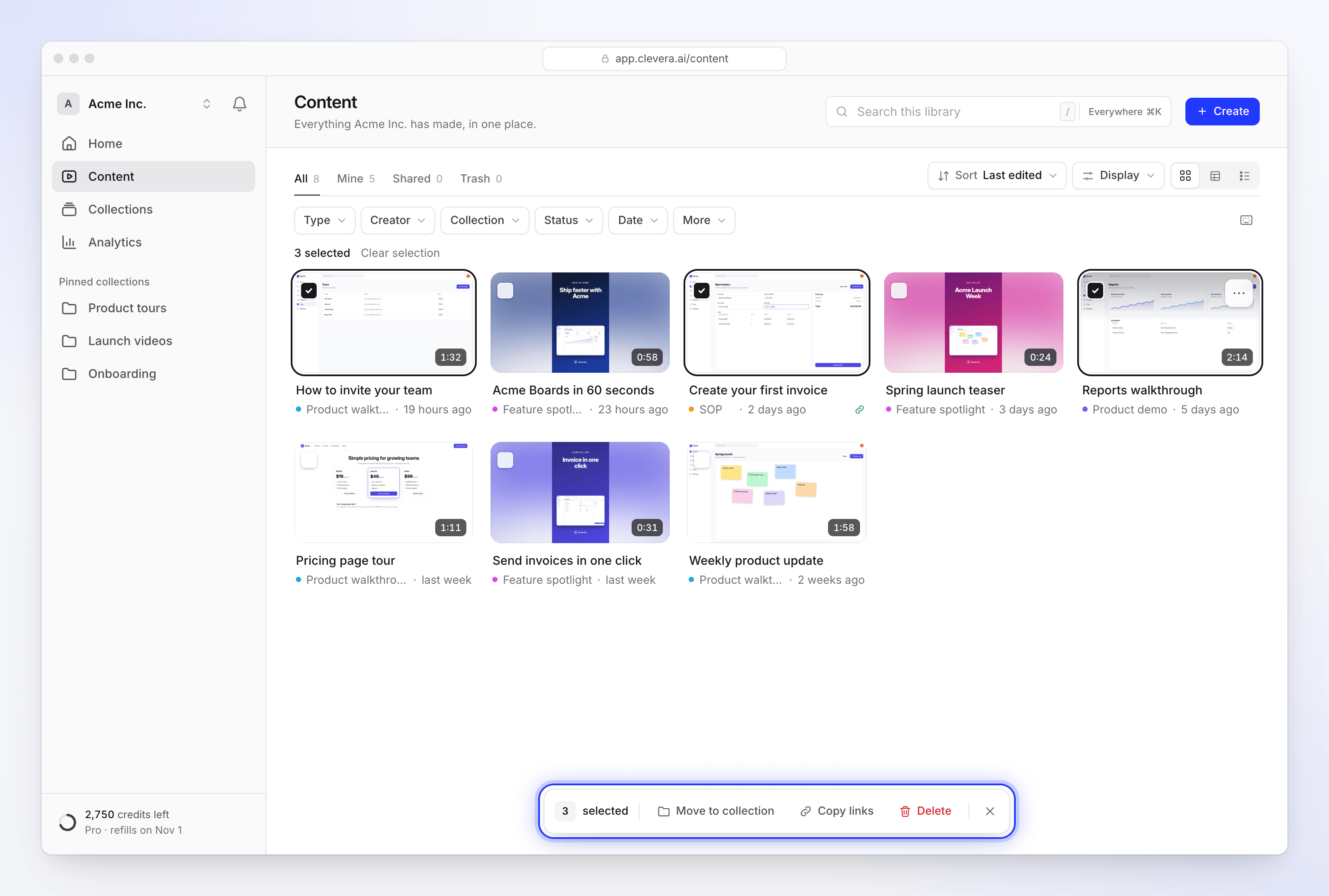The height and width of the screenshot is (896, 1329).
Task: Switch to grid view layout
Action: pos(1185,176)
